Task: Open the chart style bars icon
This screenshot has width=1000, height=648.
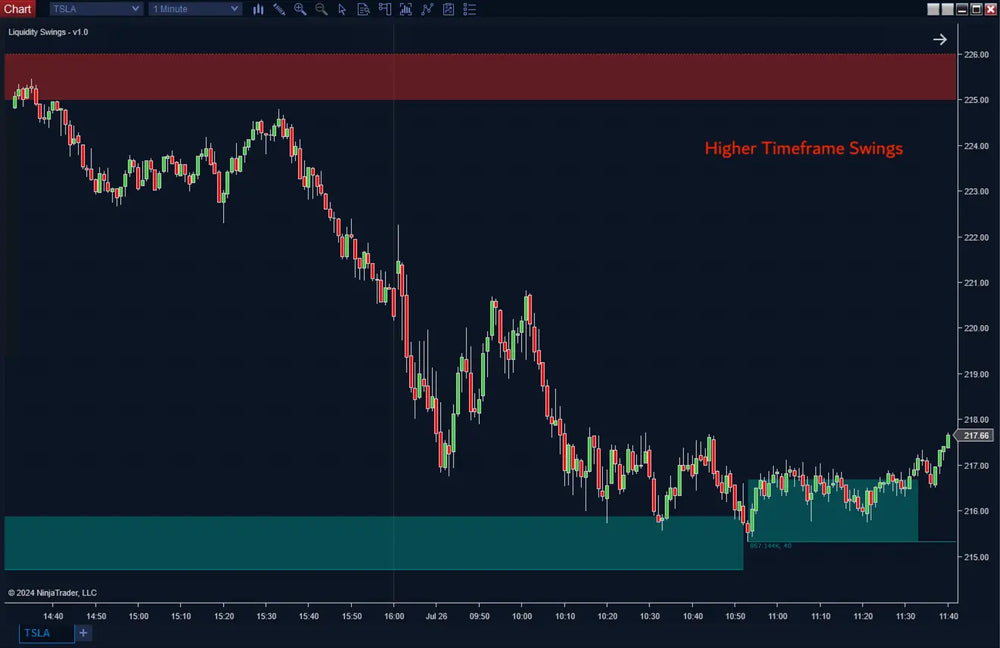Action: coord(258,9)
